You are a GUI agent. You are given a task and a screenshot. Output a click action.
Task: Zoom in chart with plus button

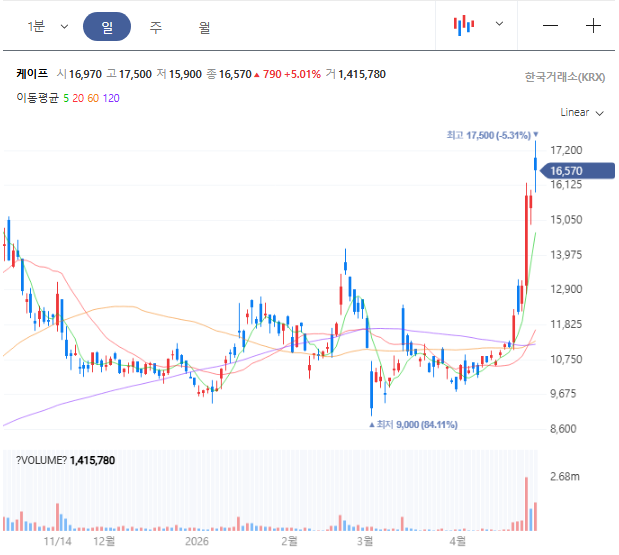click(593, 26)
